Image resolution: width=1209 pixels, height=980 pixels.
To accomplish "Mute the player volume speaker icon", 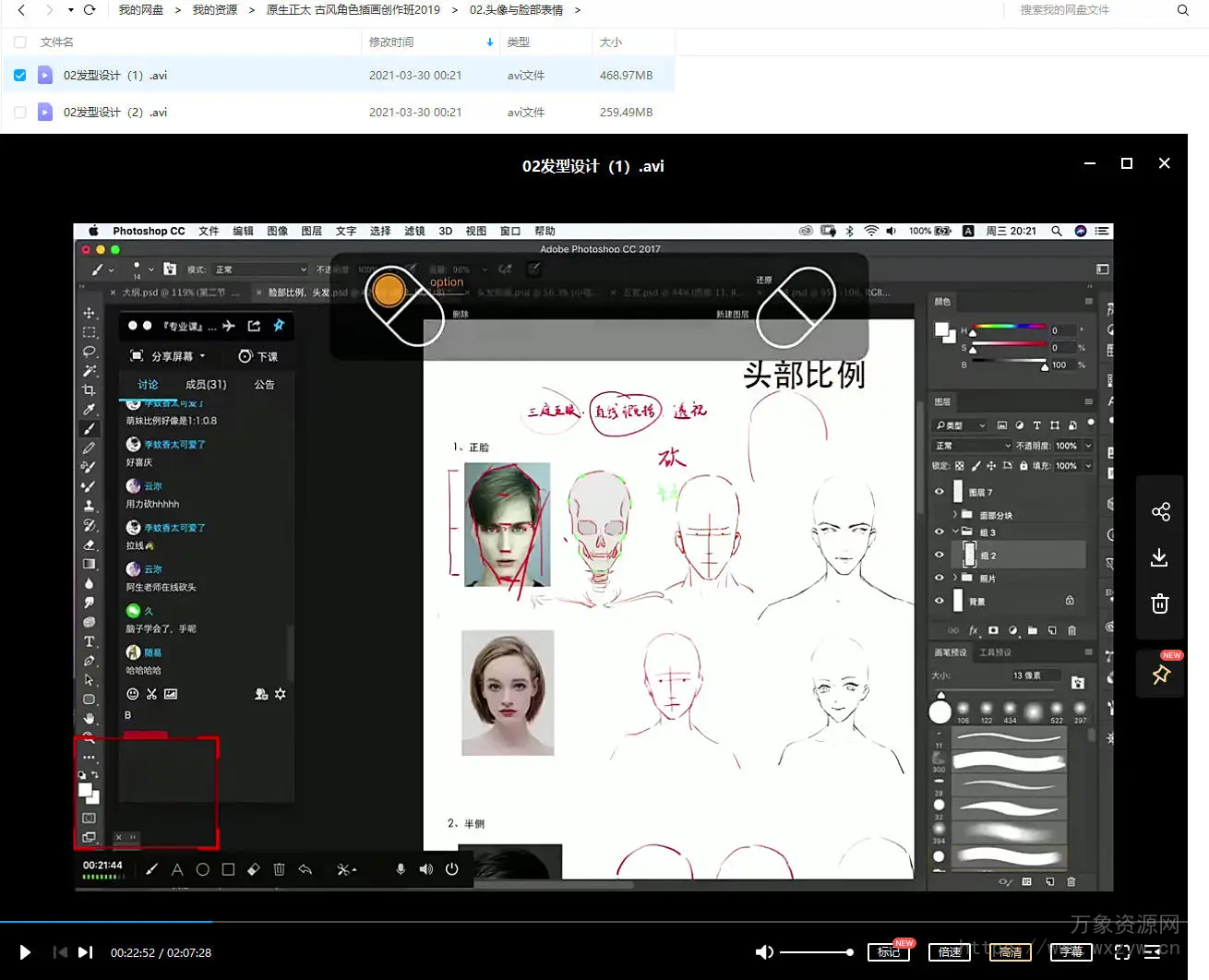I will [x=764, y=952].
